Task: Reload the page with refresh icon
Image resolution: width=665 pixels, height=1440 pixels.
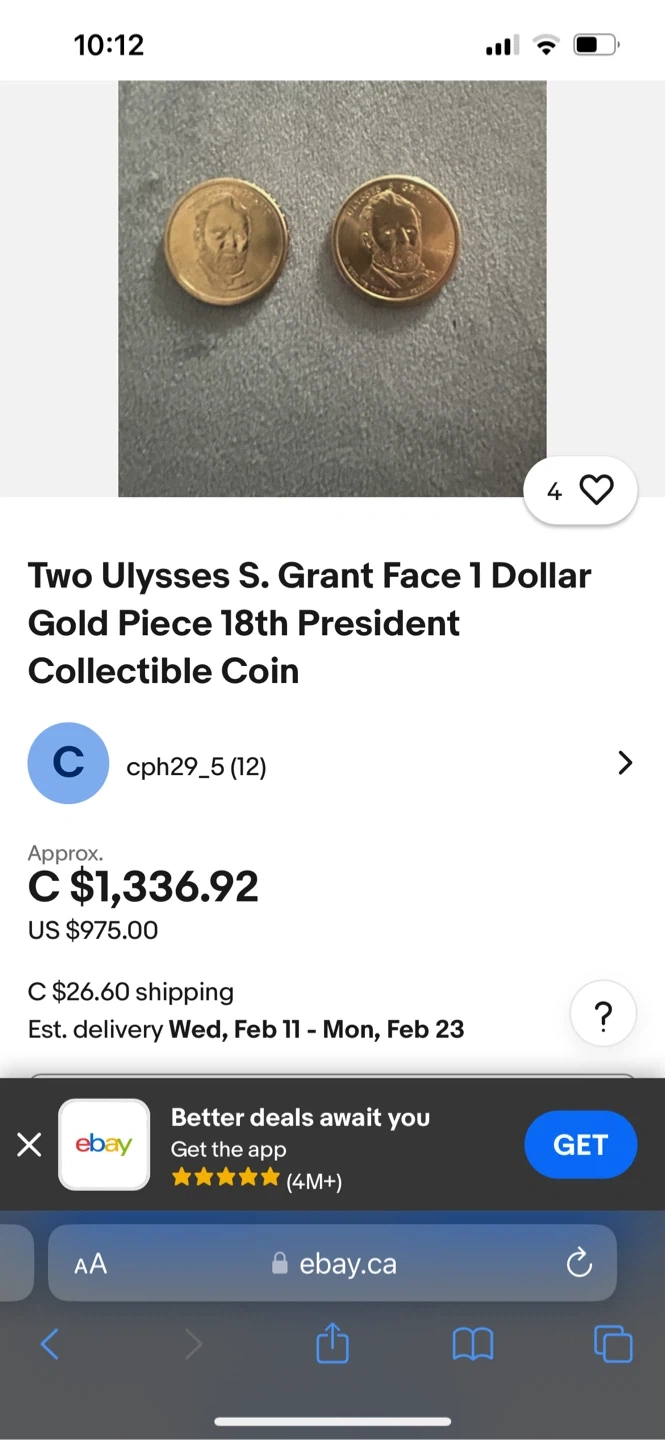Action: pyautogui.click(x=579, y=1264)
